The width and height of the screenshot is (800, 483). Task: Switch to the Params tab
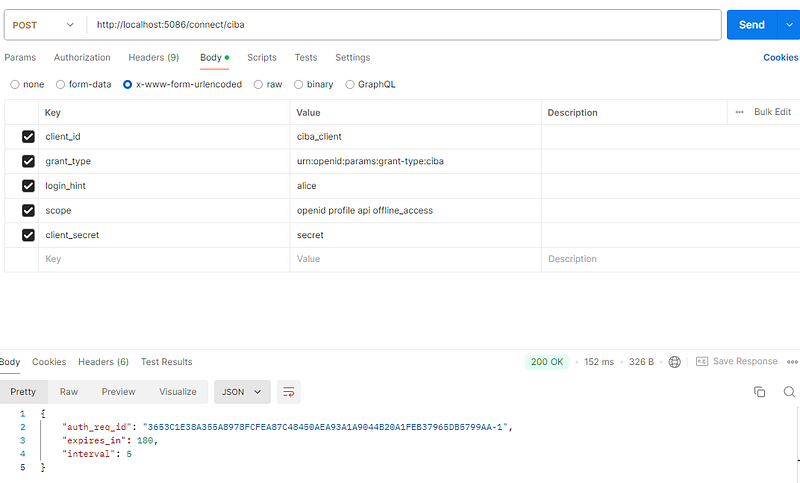(x=20, y=58)
